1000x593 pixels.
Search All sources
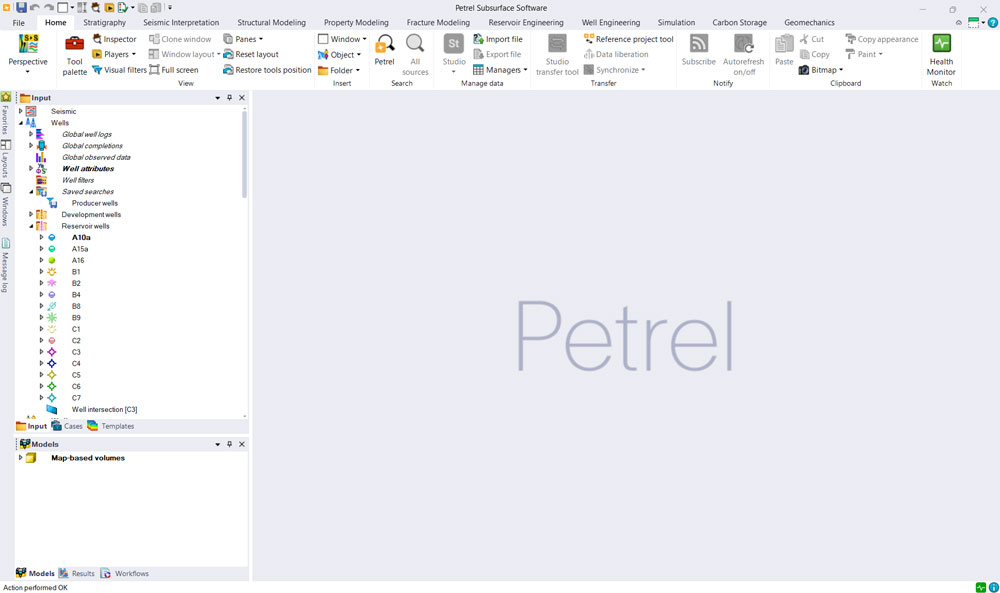pos(415,55)
